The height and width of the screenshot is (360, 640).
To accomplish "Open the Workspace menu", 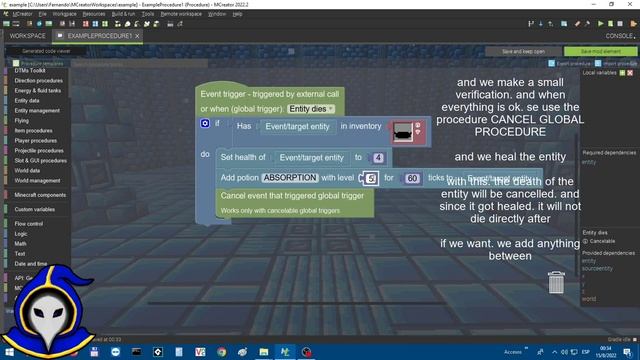I will [x=64, y=14].
